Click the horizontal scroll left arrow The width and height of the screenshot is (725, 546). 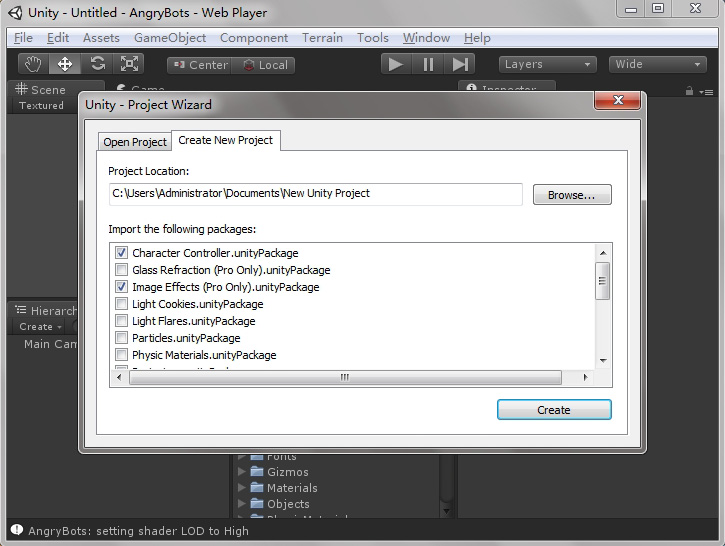(x=120, y=377)
